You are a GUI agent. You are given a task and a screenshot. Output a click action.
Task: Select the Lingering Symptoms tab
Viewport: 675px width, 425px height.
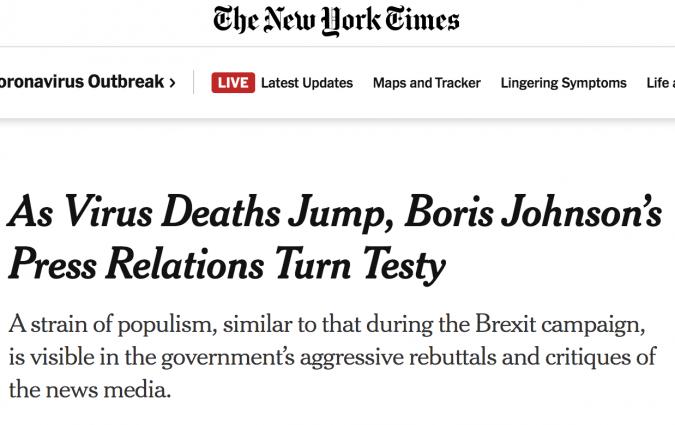click(563, 83)
